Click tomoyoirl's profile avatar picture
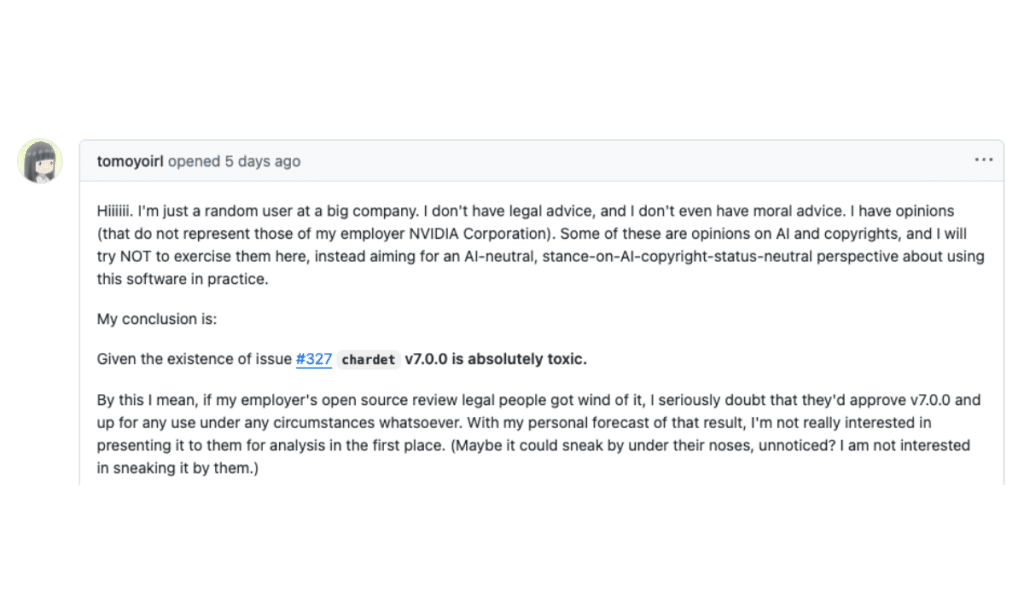The height and width of the screenshot is (614, 1024). point(40,161)
